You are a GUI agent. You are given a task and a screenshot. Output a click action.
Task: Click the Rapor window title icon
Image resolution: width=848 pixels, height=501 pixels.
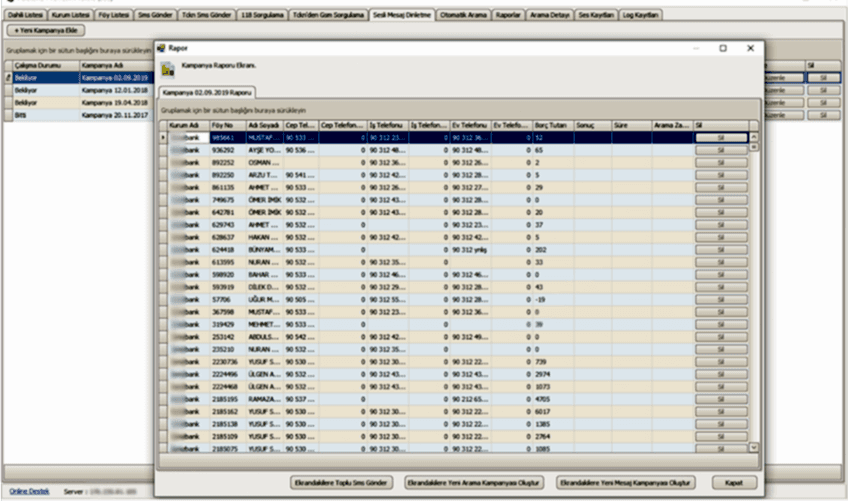[x=161, y=48]
